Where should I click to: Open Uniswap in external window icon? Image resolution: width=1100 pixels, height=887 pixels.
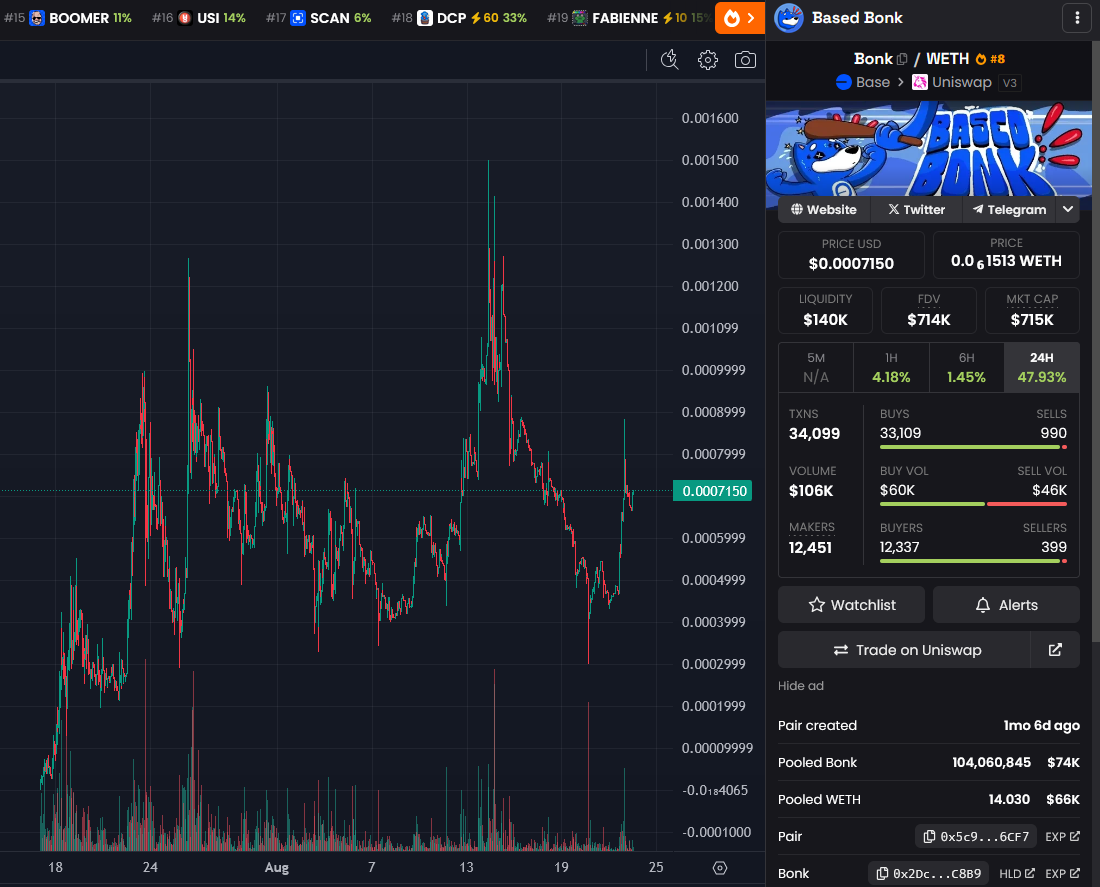coord(1055,650)
